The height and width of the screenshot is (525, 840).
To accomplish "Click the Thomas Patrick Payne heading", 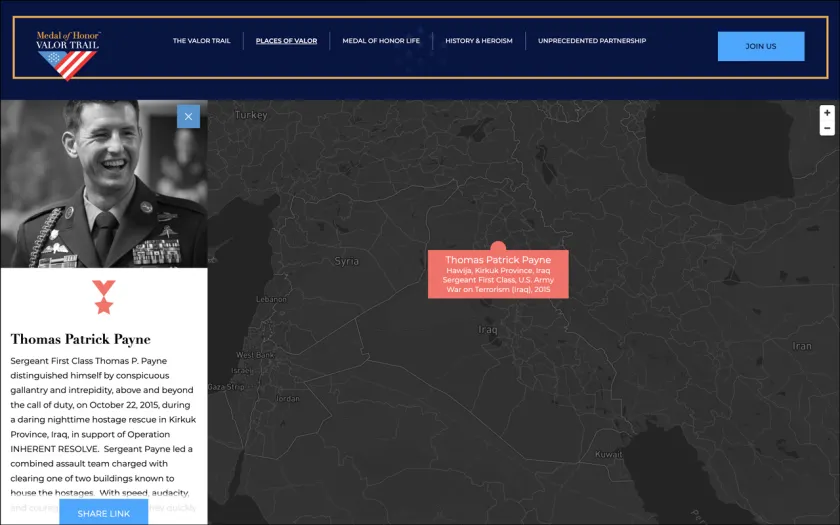I will point(80,339).
